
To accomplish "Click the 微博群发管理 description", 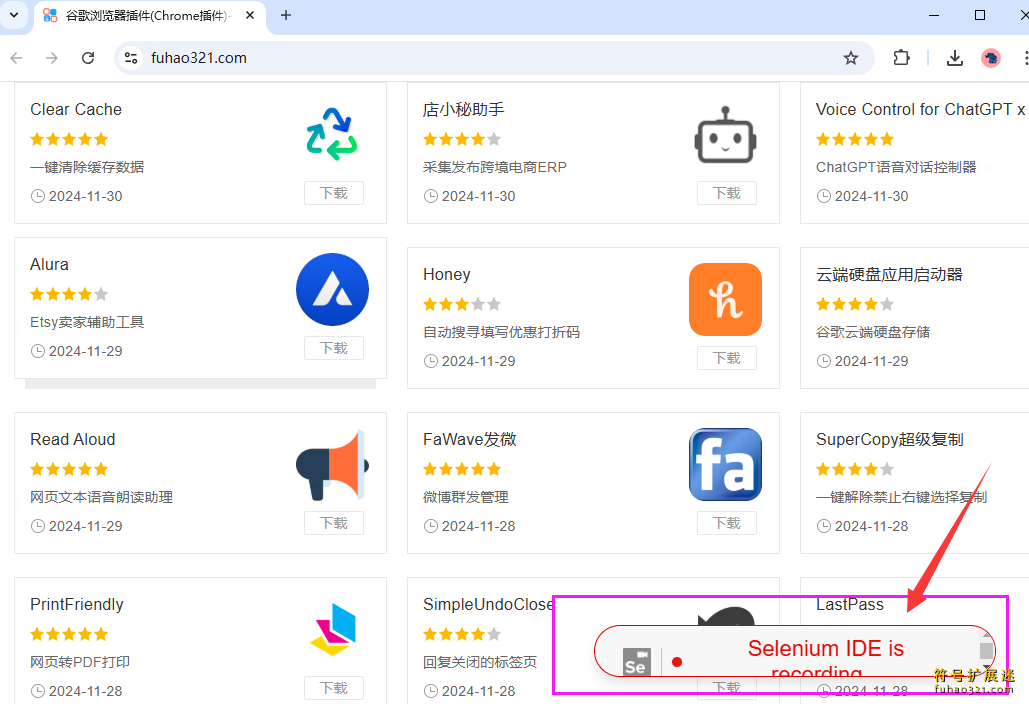I will (466, 497).
